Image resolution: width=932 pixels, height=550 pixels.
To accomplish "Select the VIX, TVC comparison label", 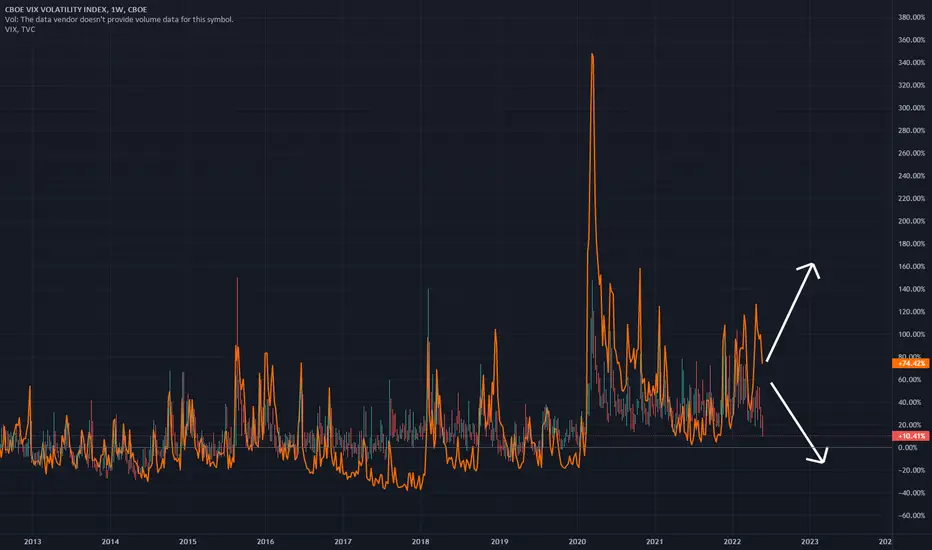I will coord(20,29).
